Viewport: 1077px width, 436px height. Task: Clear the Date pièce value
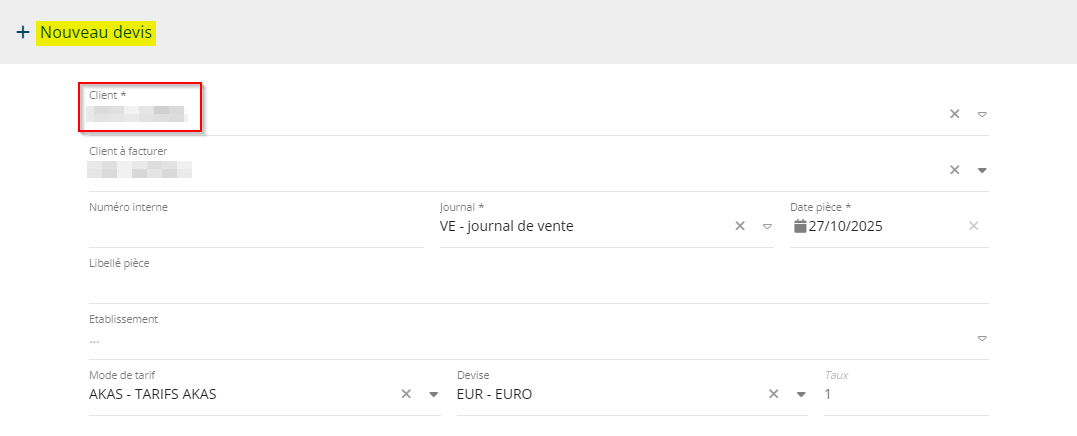[973, 226]
